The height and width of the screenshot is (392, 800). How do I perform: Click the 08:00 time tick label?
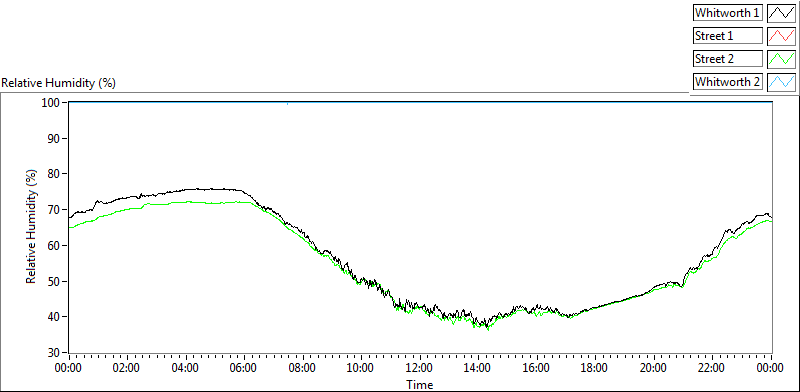point(303,368)
